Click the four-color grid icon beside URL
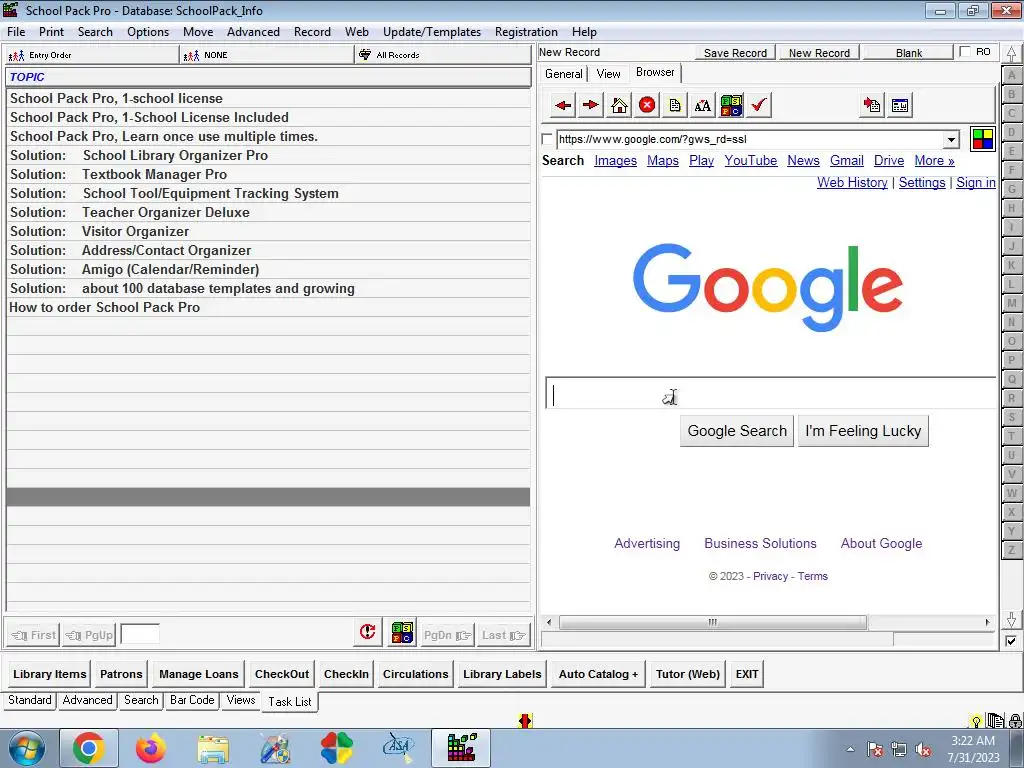The image size is (1024, 768). pyautogui.click(x=983, y=139)
